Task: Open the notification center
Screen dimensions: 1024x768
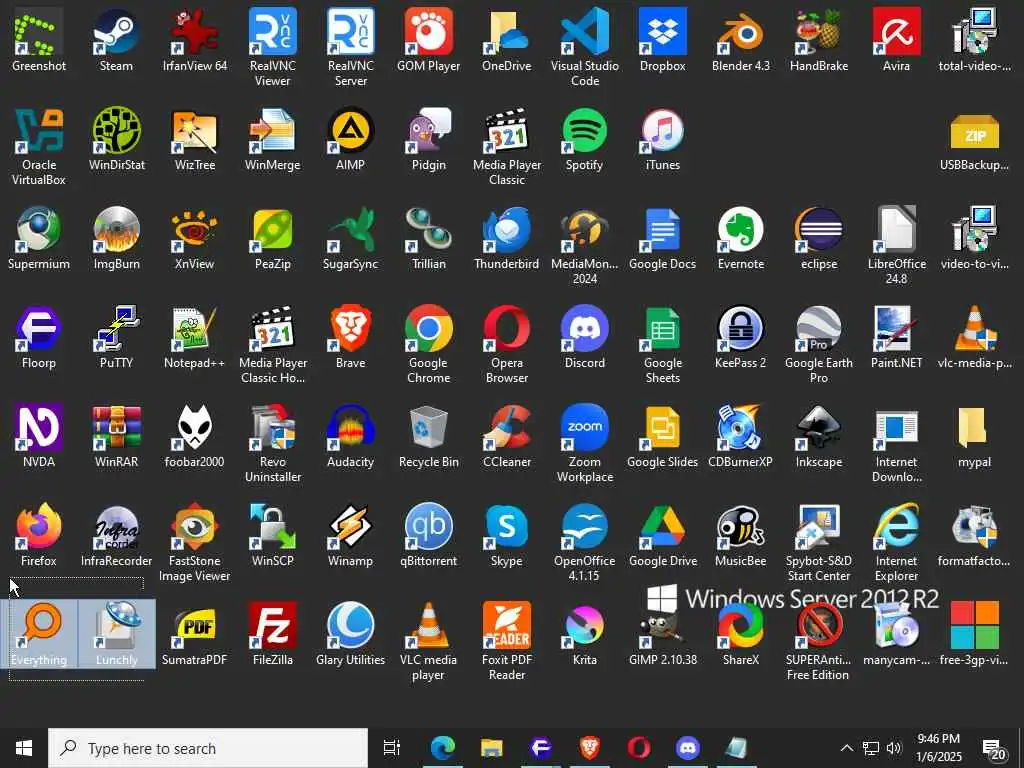Action: coord(994,749)
